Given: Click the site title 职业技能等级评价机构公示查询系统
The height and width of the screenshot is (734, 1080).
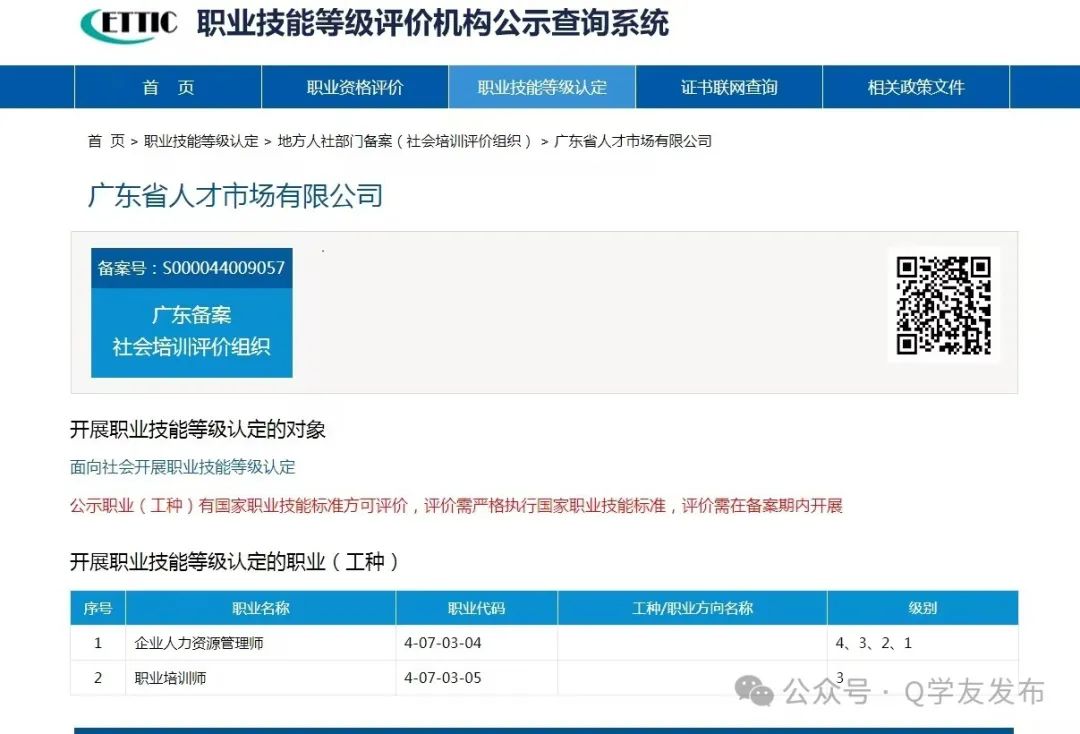Looking at the screenshot, I should (x=433, y=23).
